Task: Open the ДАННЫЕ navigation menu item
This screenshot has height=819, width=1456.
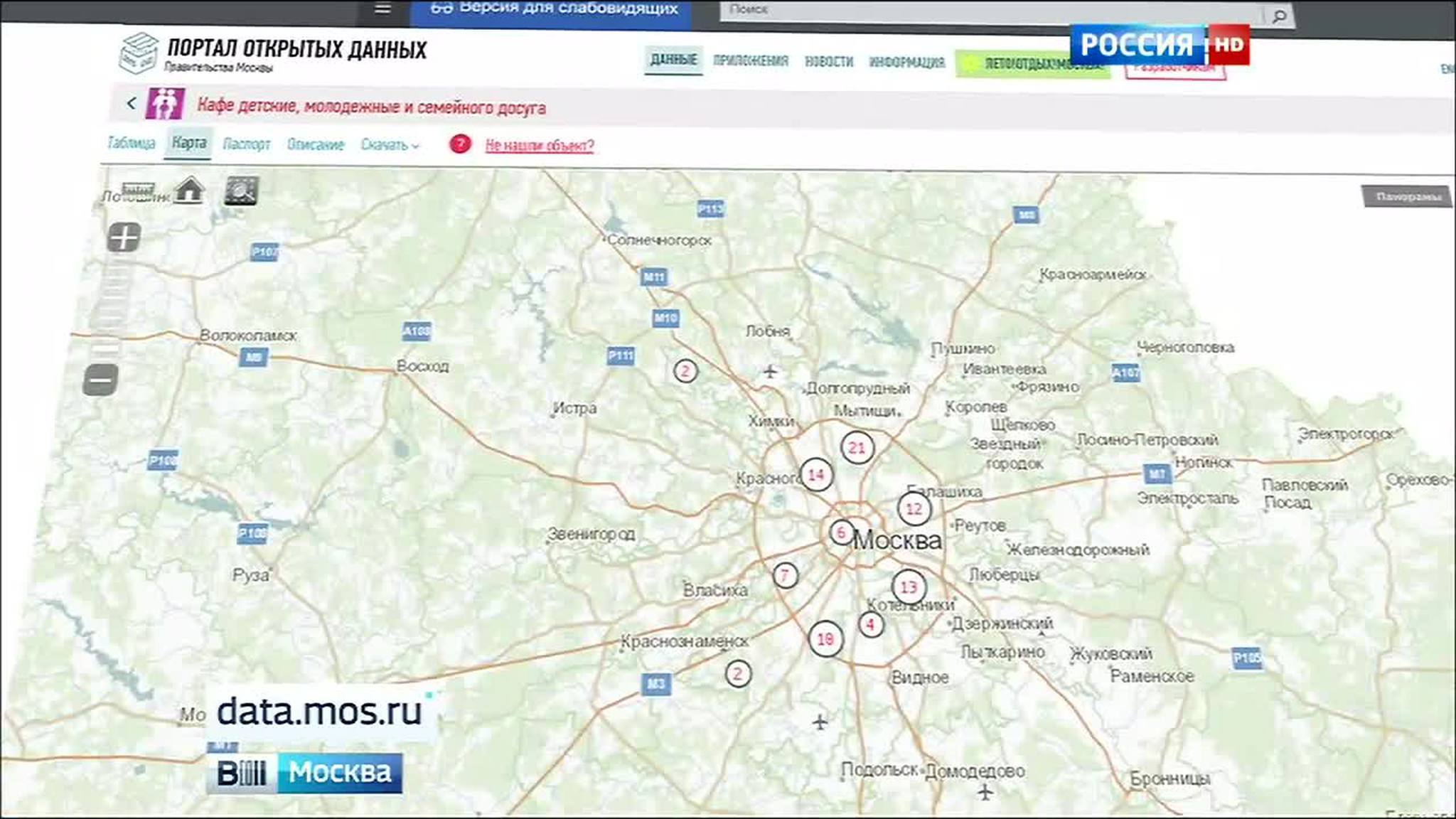Action: click(x=673, y=60)
